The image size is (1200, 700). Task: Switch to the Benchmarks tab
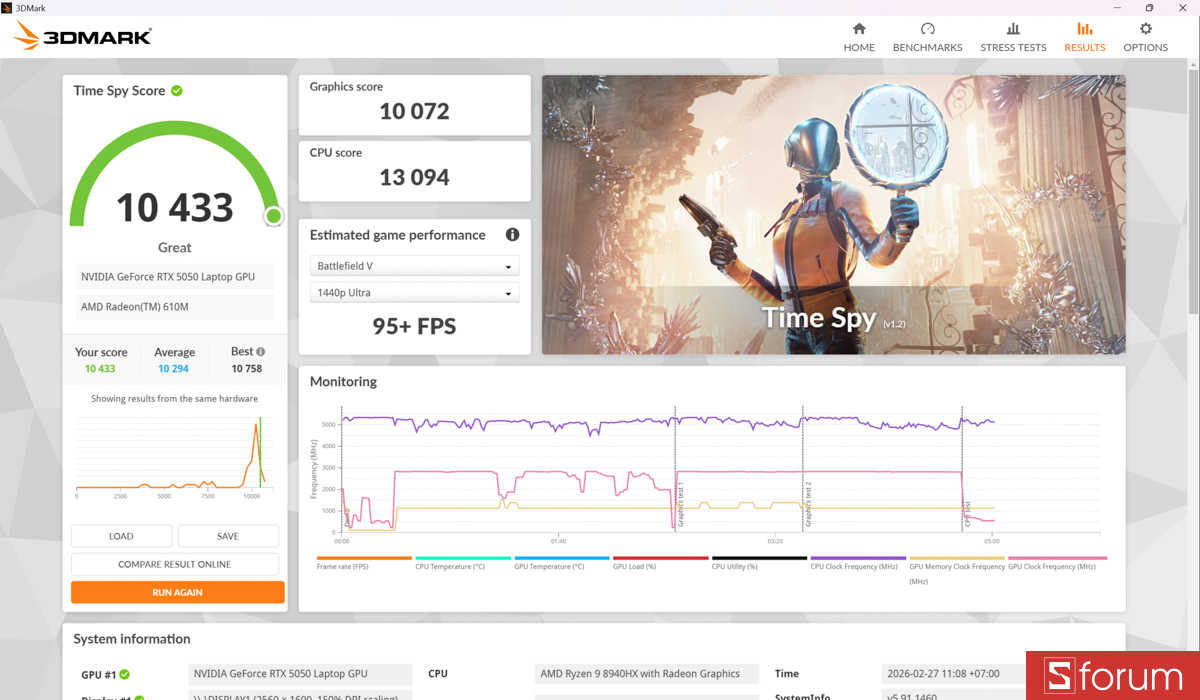click(927, 31)
